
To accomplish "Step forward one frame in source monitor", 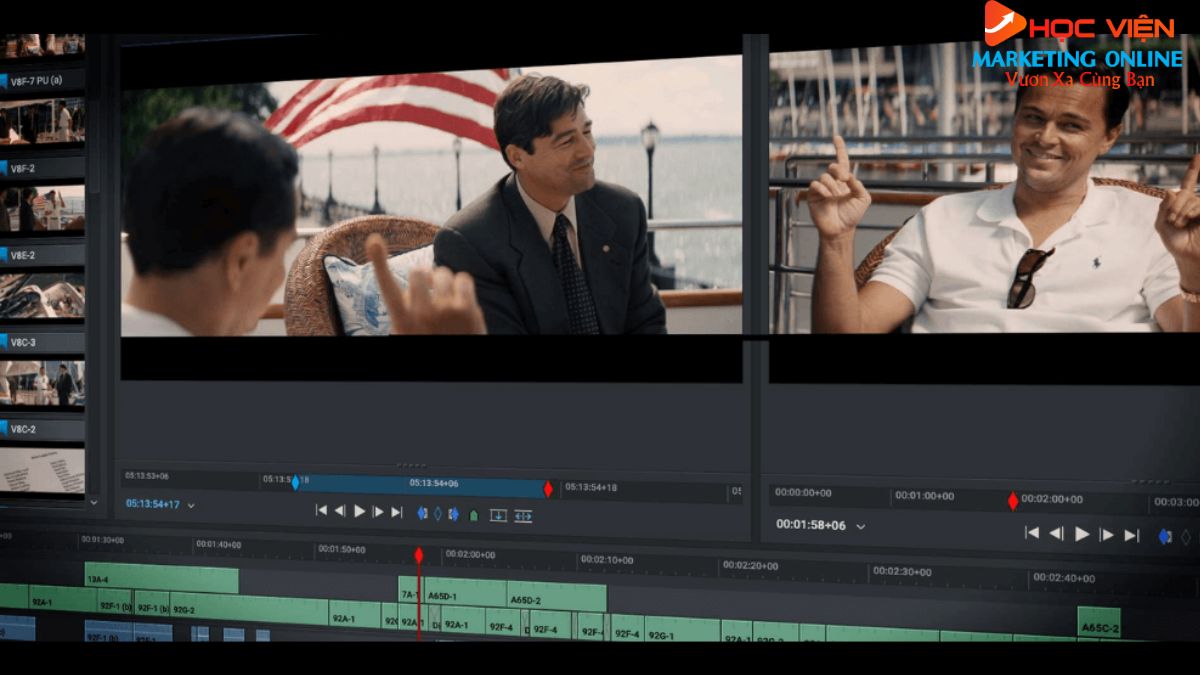I will (x=378, y=512).
